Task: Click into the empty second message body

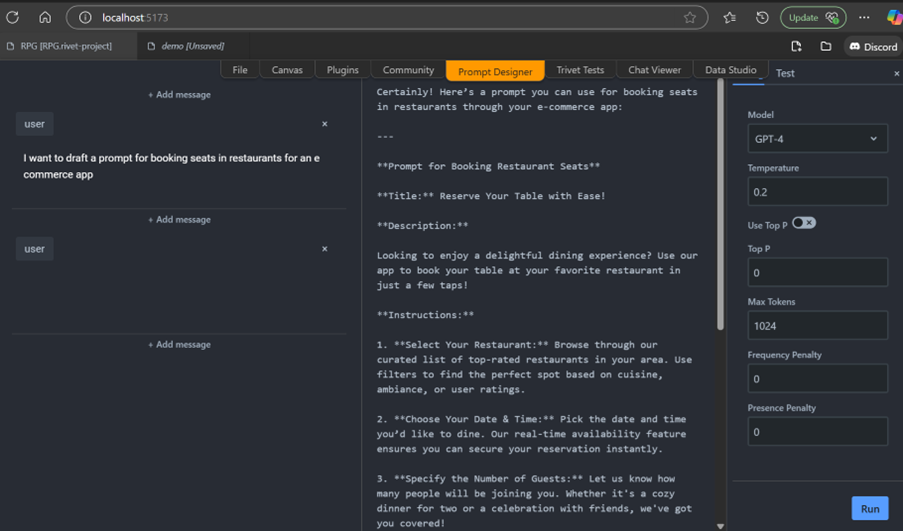Action: pyautogui.click(x=179, y=295)
